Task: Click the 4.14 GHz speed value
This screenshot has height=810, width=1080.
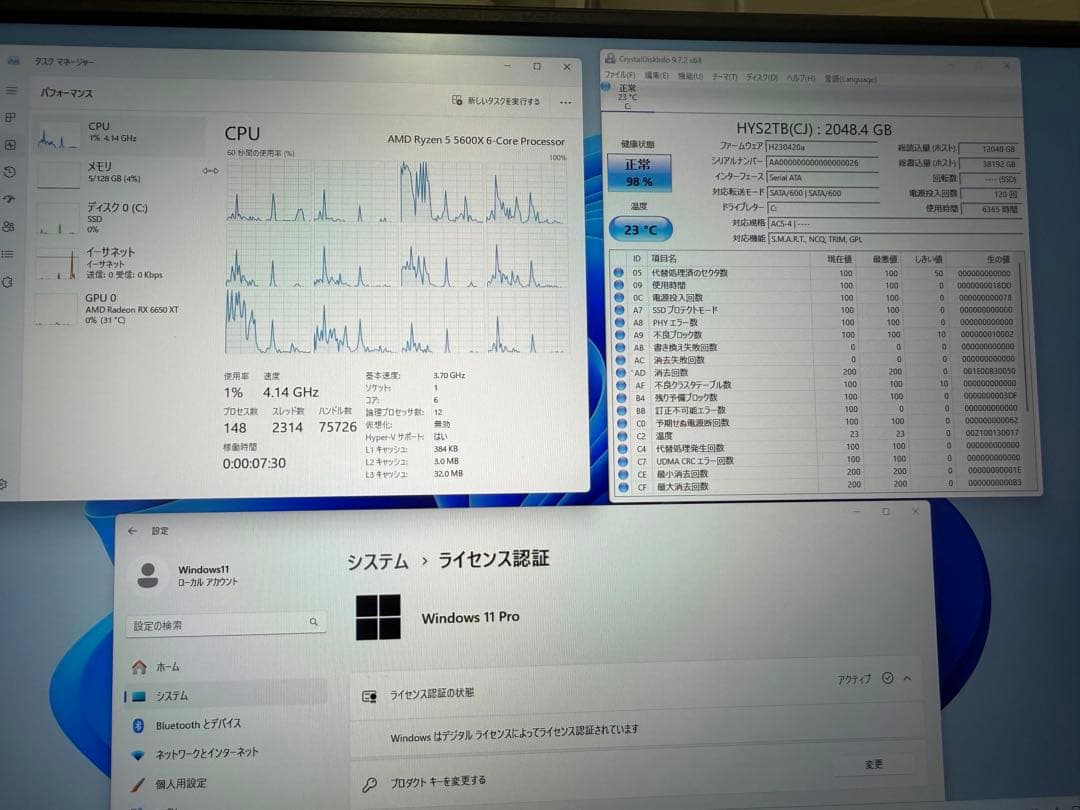Action: pos(290,392)
